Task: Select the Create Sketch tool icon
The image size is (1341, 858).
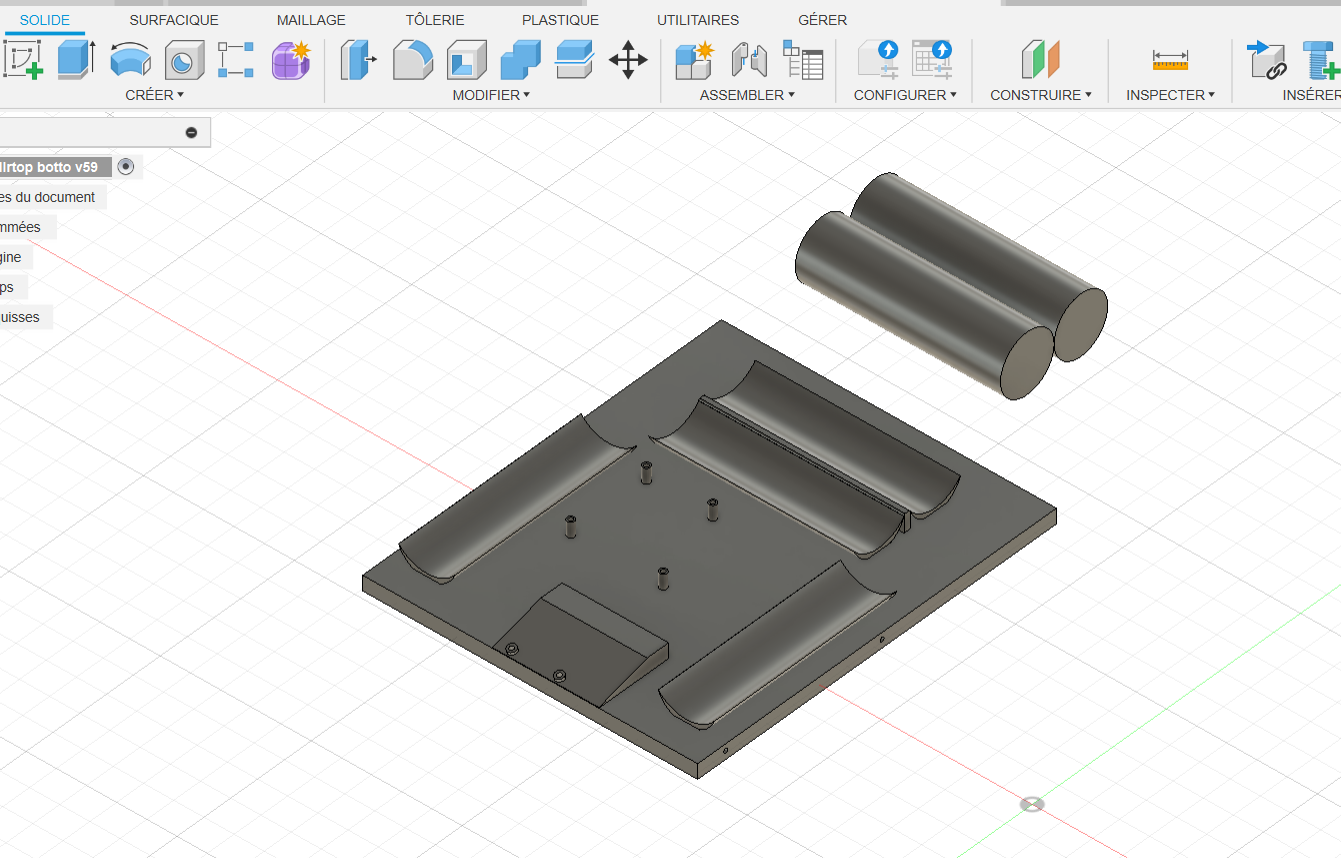Action: pyautogui.click(x=22, y=60)
